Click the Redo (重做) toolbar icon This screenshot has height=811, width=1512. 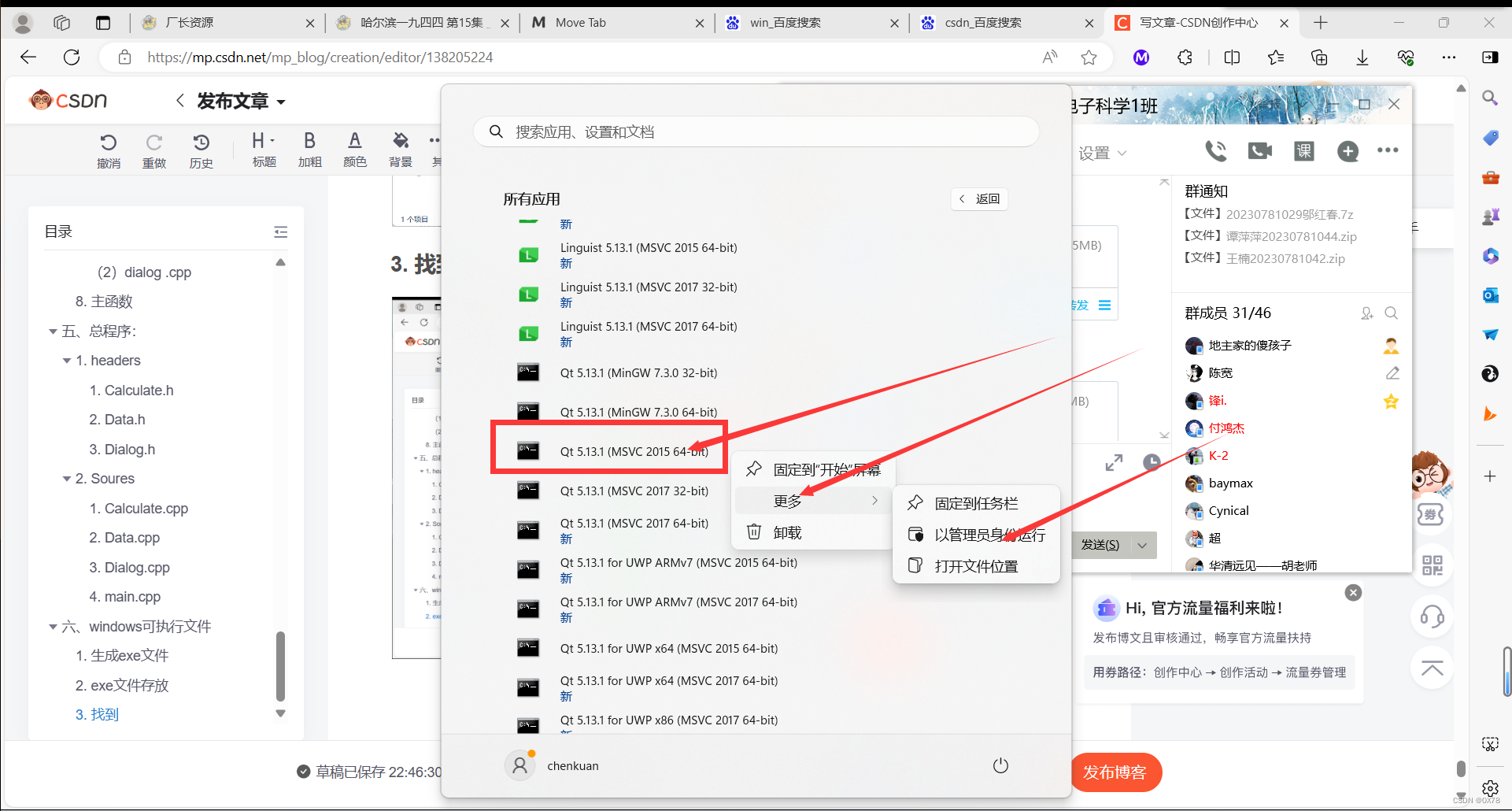click(154, 143)
